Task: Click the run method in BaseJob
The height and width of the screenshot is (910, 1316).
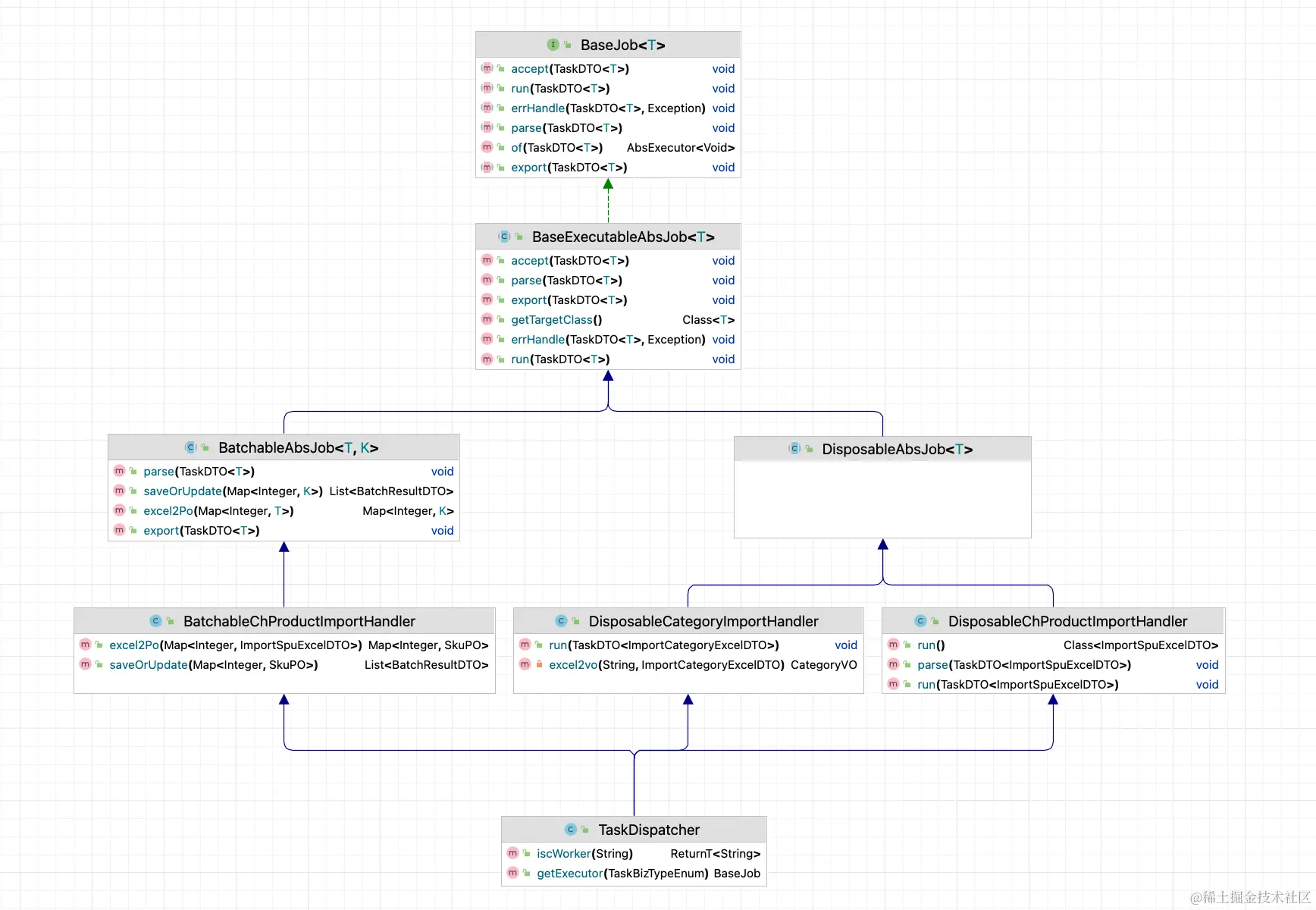Action: pos(560,88)
